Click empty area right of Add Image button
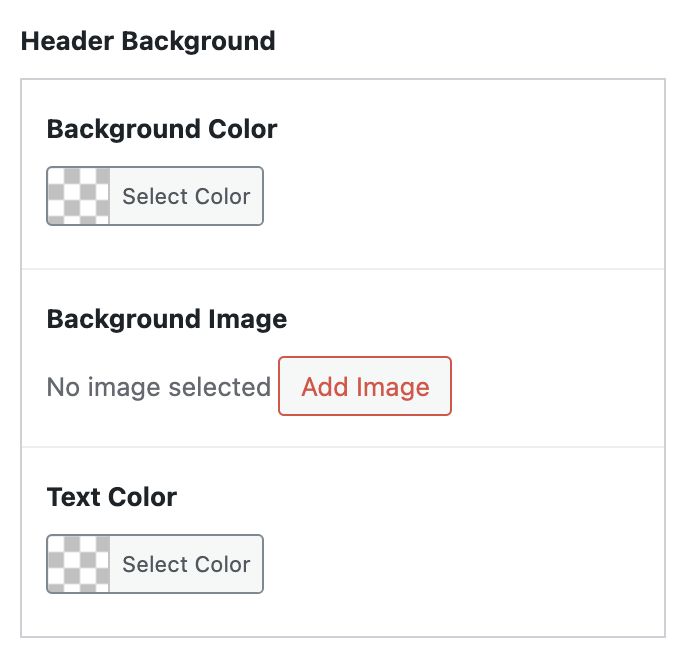Image resolution: width=684 pixels, height=658 pixels. (557, 386)
